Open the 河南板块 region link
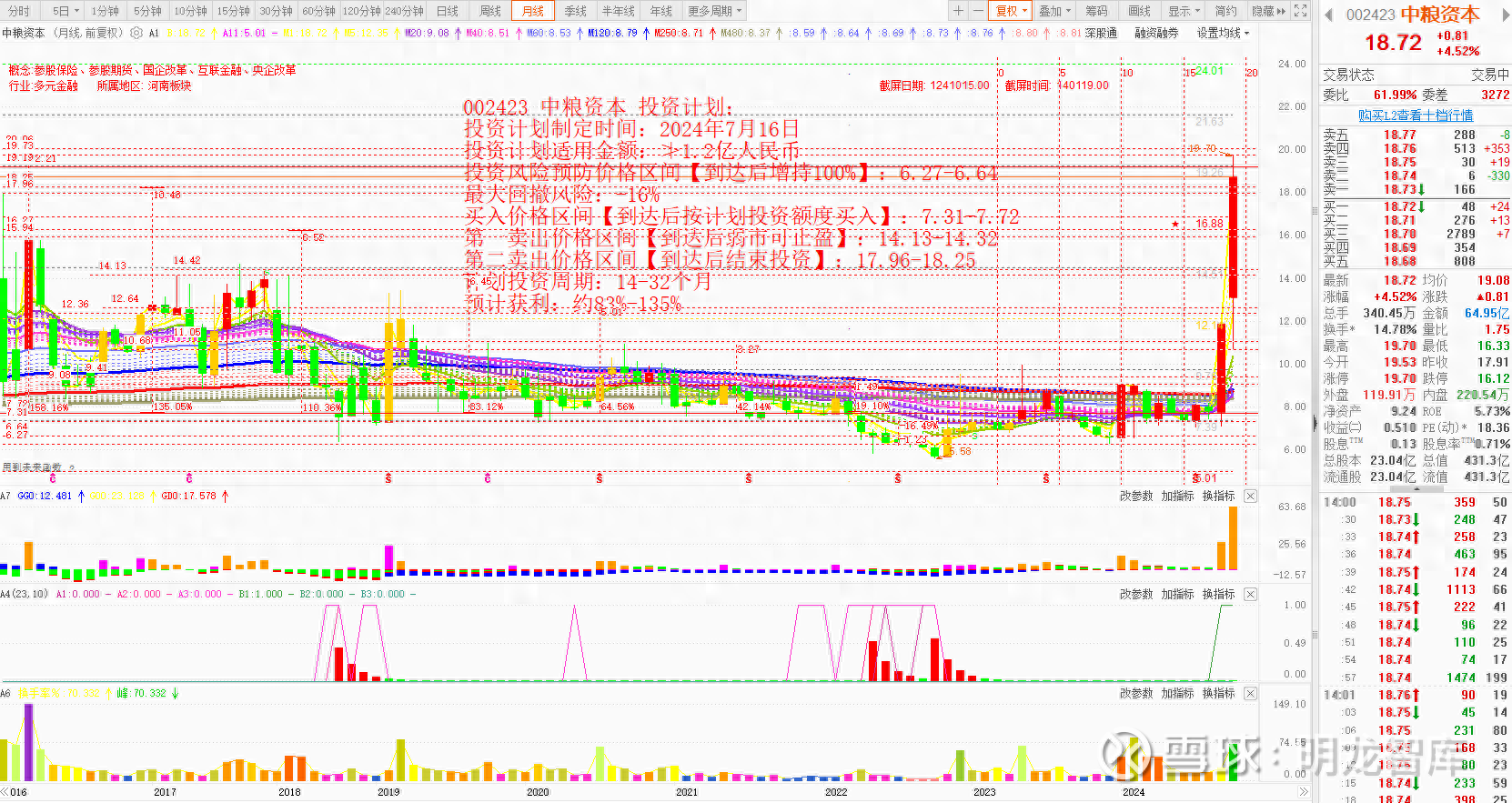Screen dimensions: 1512x803 [x=169, y=85]
